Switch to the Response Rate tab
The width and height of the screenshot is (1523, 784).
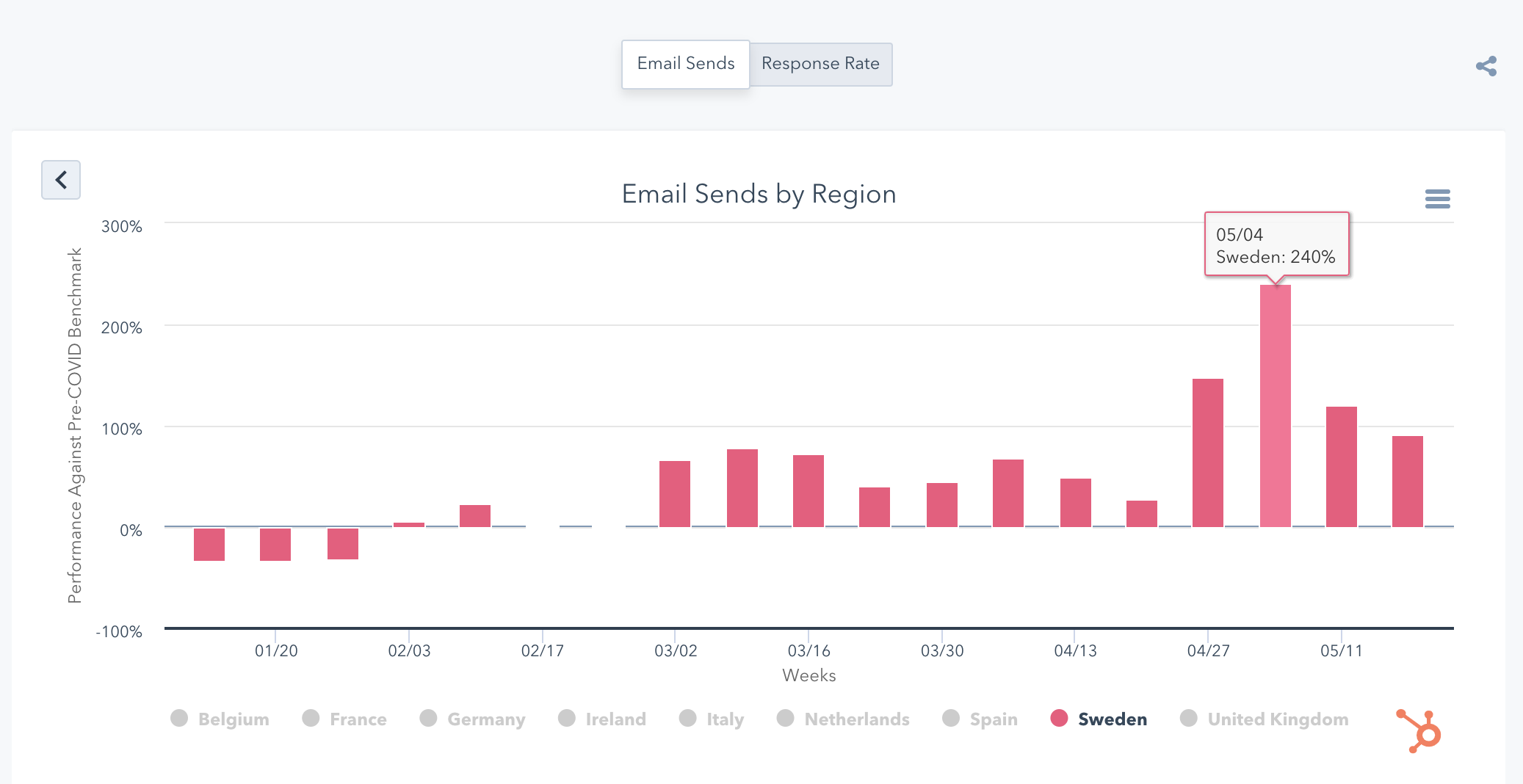(x=820, y=64)
